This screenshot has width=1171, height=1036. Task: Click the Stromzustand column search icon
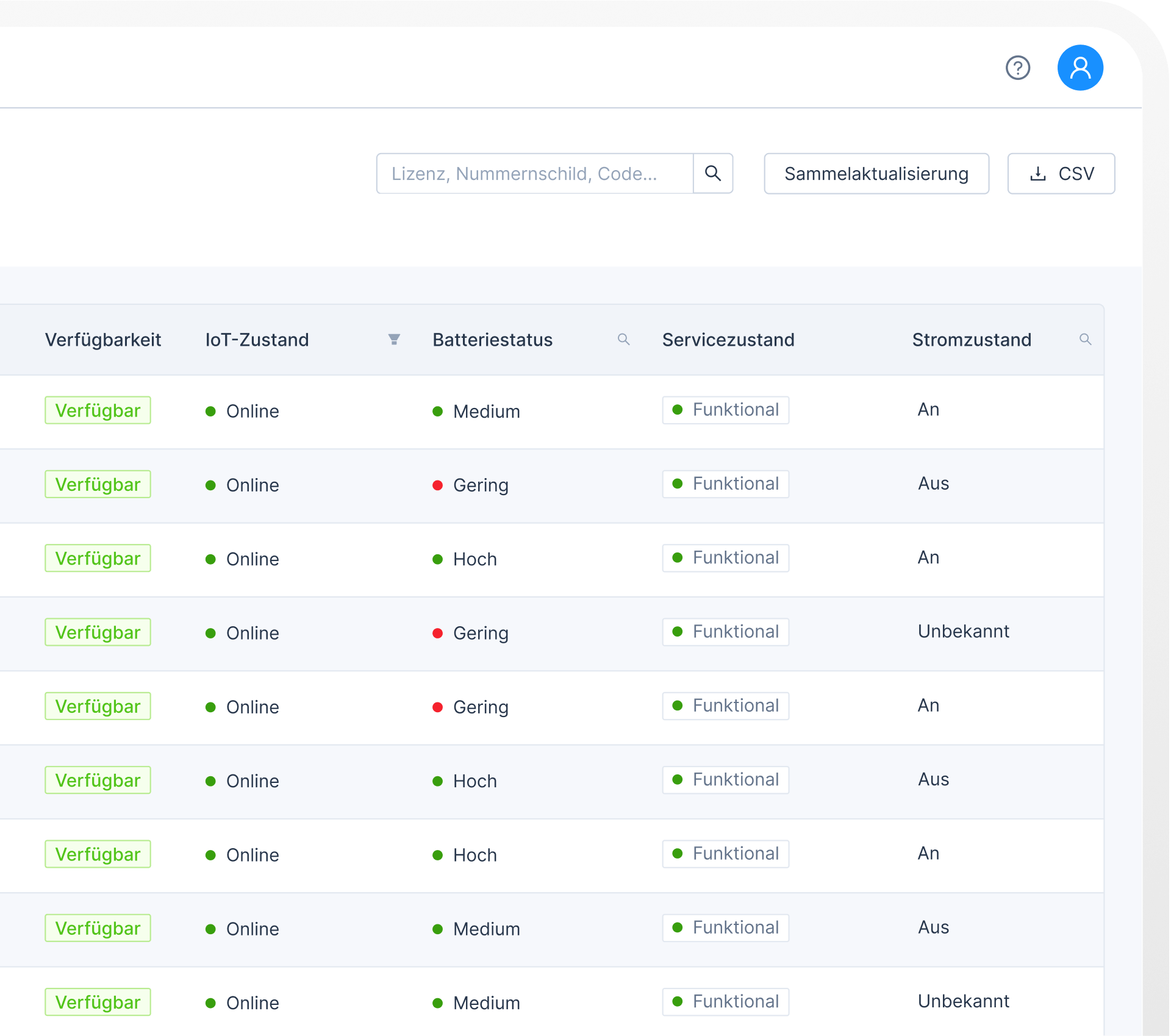[1085, 340]
